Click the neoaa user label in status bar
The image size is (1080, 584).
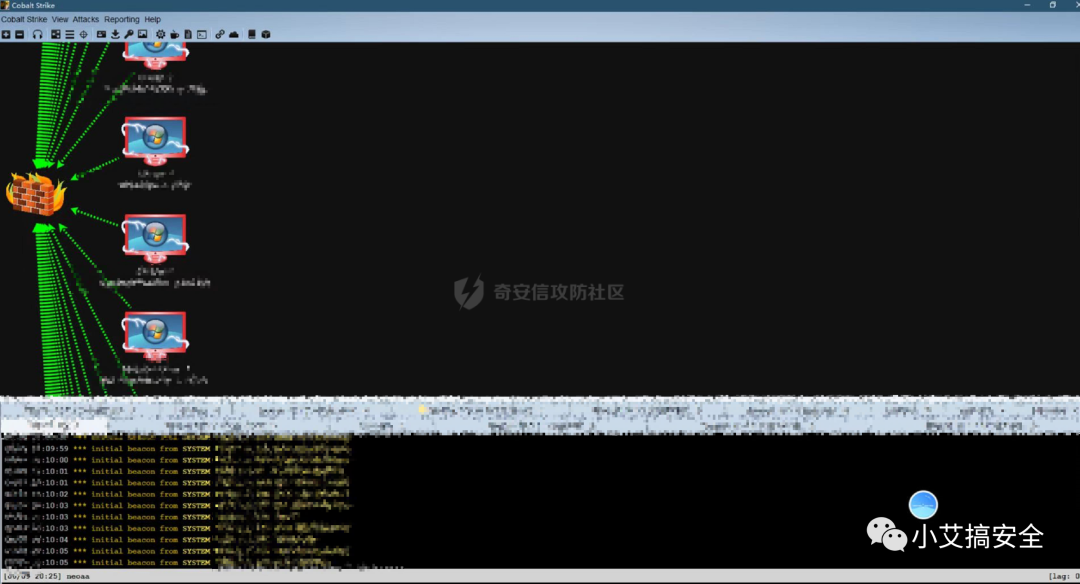point(78,576)
